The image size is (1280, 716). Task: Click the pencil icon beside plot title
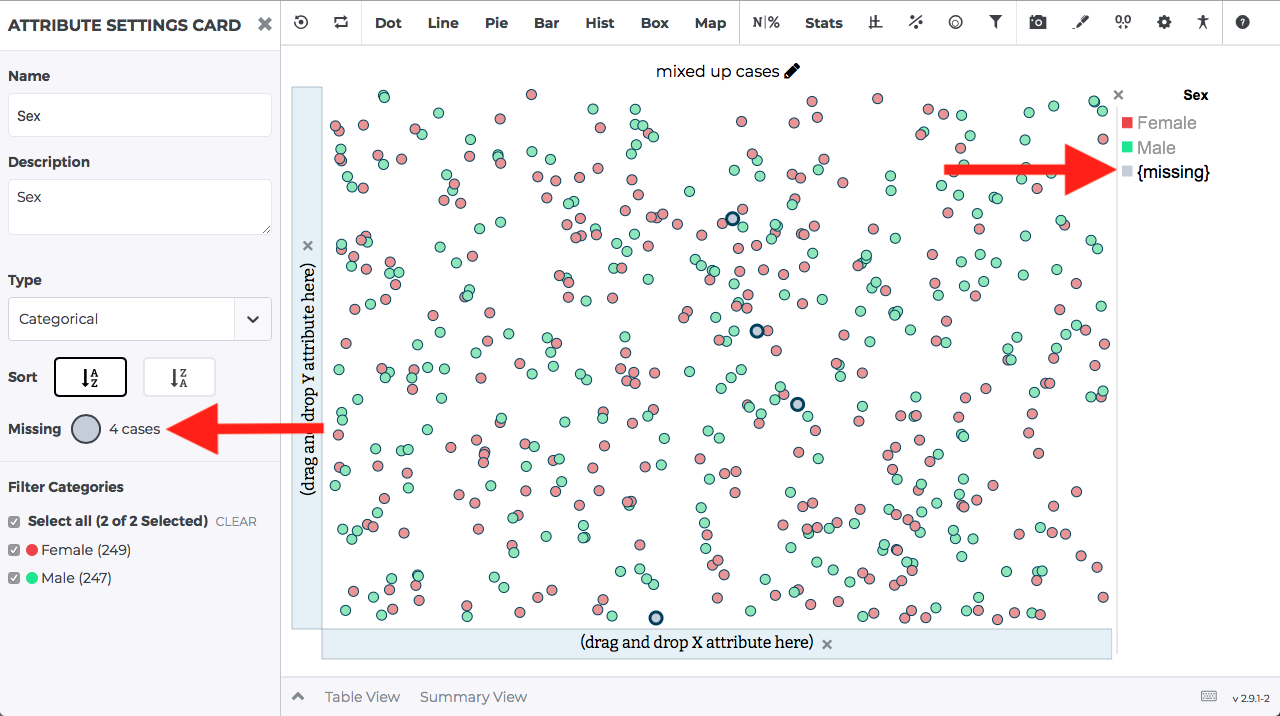tap(792, 71)
